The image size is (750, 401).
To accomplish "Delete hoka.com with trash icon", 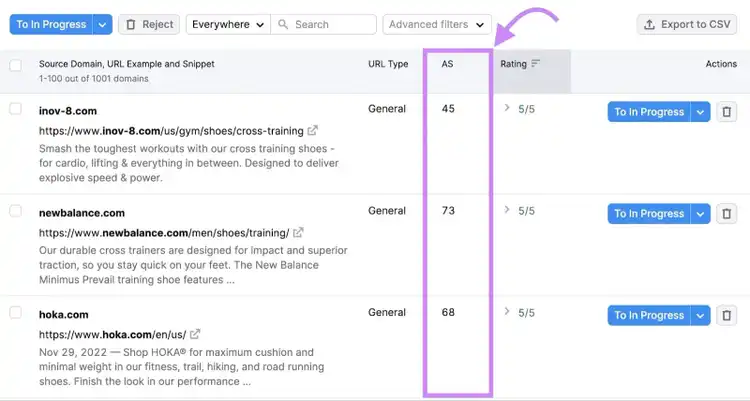I will click(x=727, y=315).
